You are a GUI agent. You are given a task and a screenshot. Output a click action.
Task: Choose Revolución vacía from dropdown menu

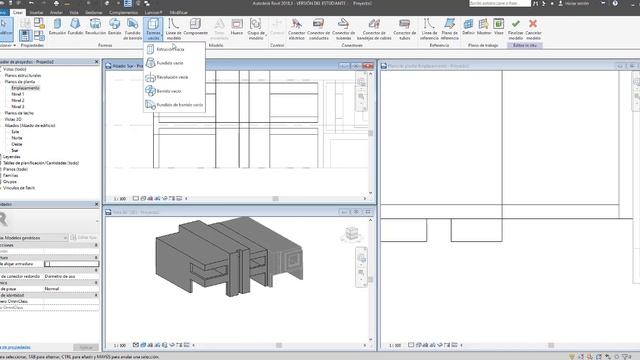click(174, 77)
